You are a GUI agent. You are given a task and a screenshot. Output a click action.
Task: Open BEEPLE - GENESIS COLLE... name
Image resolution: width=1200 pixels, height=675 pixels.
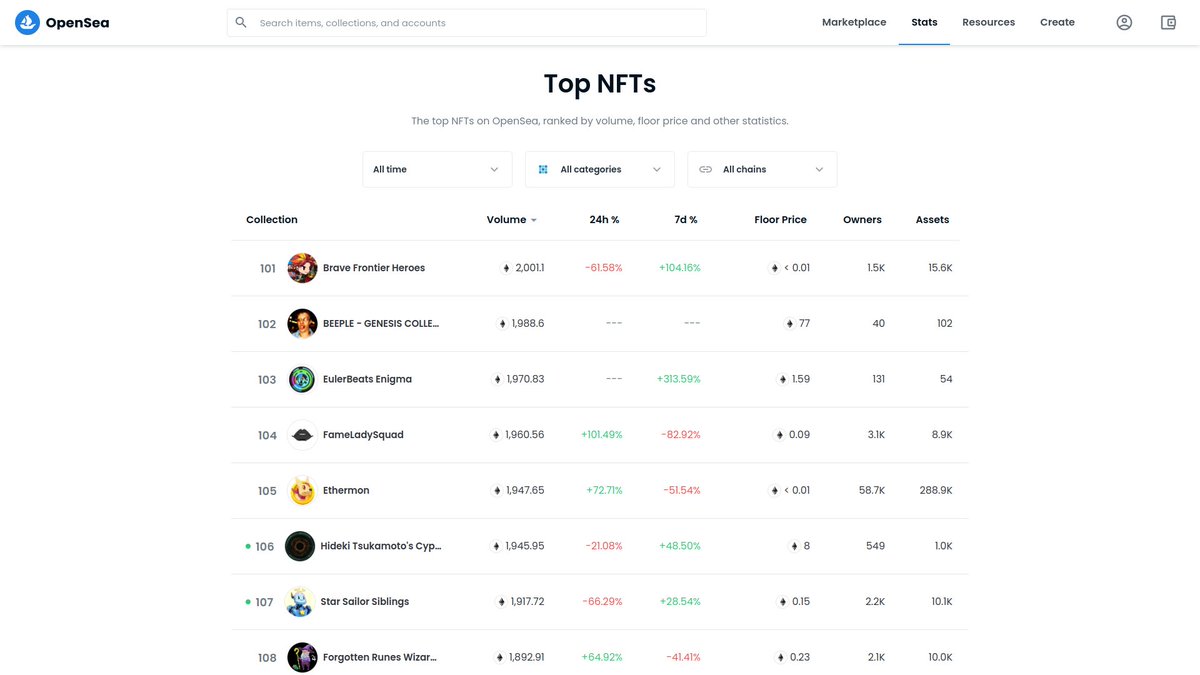(x=381, y=324)
